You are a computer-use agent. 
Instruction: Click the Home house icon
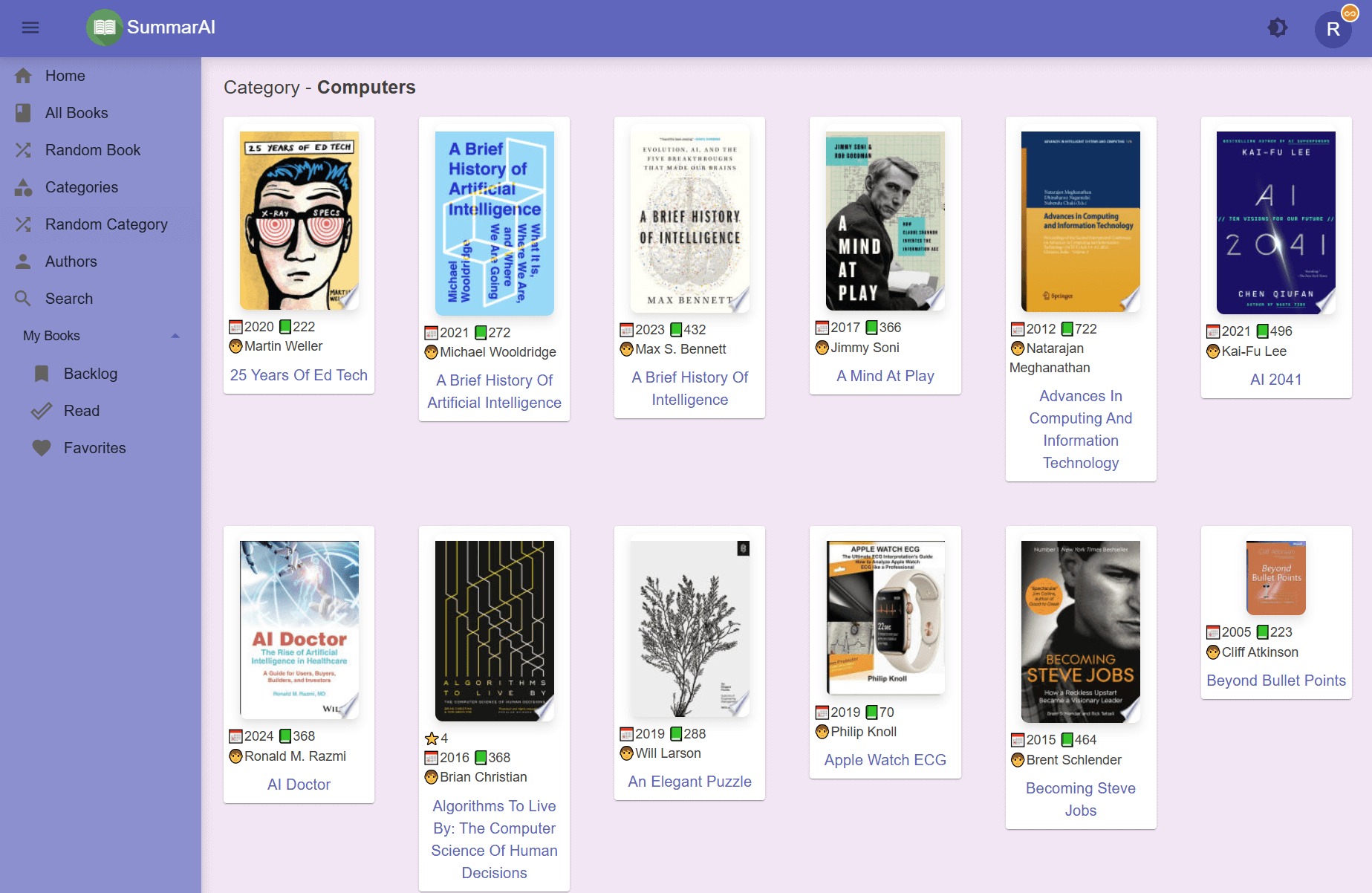pos(24,76)
